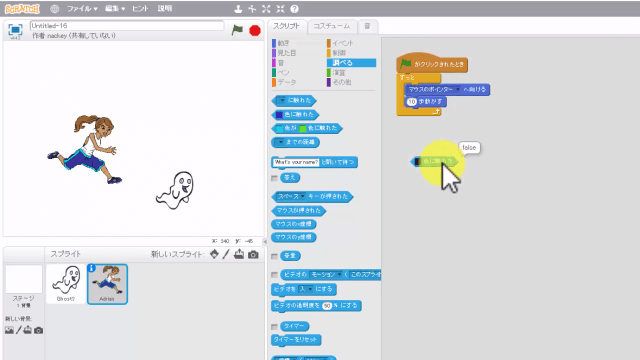
Task: Enable the 音量 (loudness) reporter checkbox
Action: (274, 256)
